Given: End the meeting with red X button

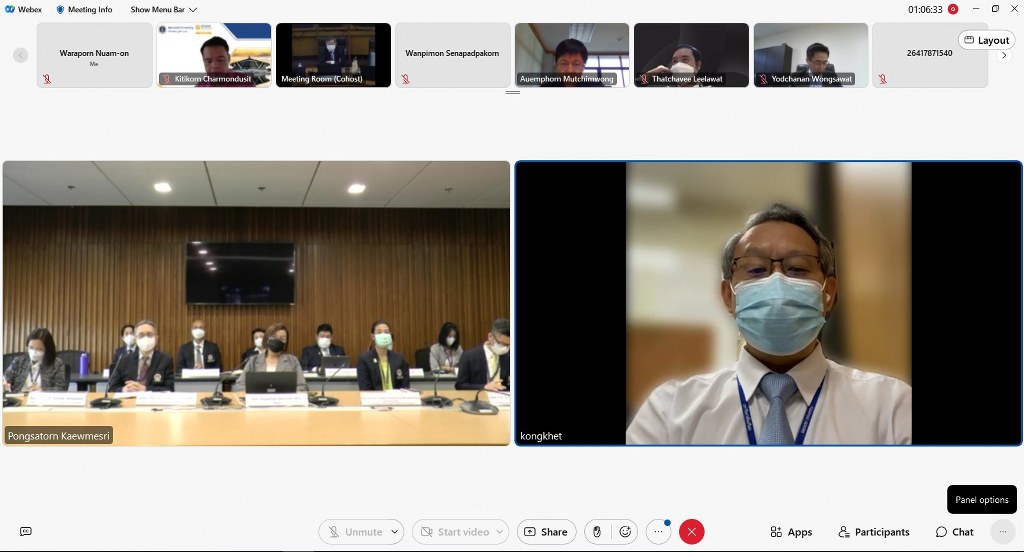Looking at the screenshot, I should (691, 532).
